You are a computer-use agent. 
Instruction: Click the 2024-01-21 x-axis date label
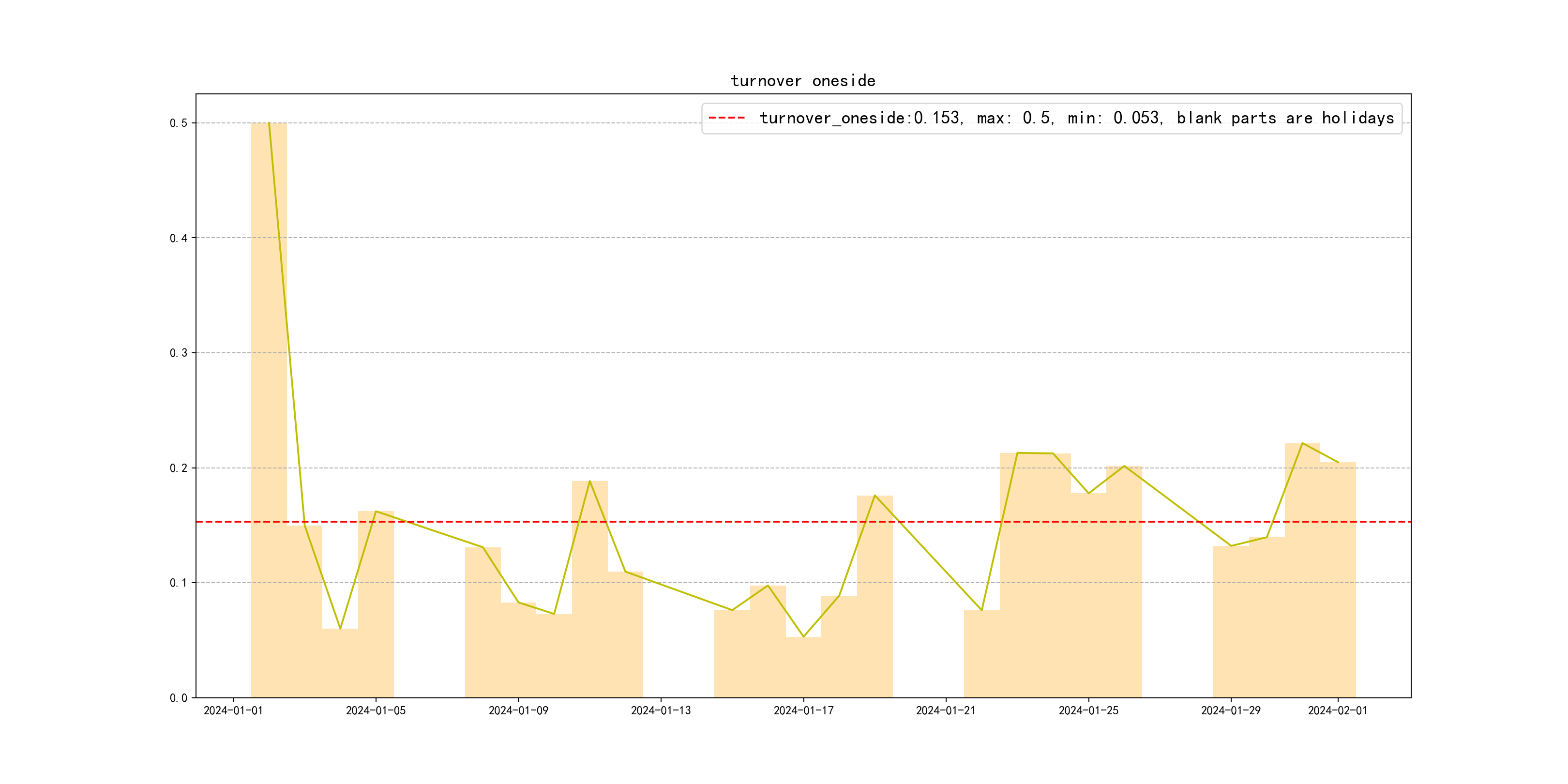[x=945, y=710]
